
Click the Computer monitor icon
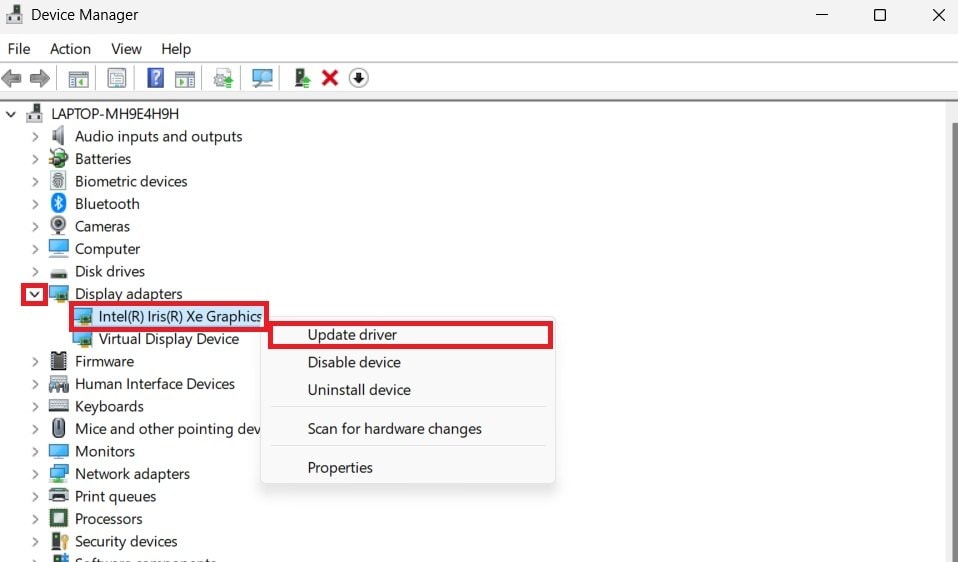click(x=59, y=249)
